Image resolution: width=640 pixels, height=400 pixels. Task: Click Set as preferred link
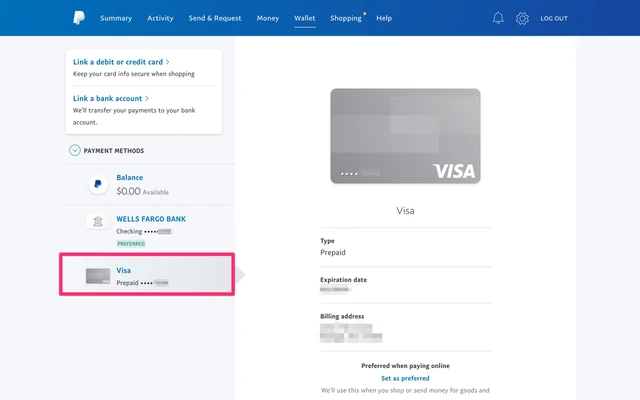[405, 379]
